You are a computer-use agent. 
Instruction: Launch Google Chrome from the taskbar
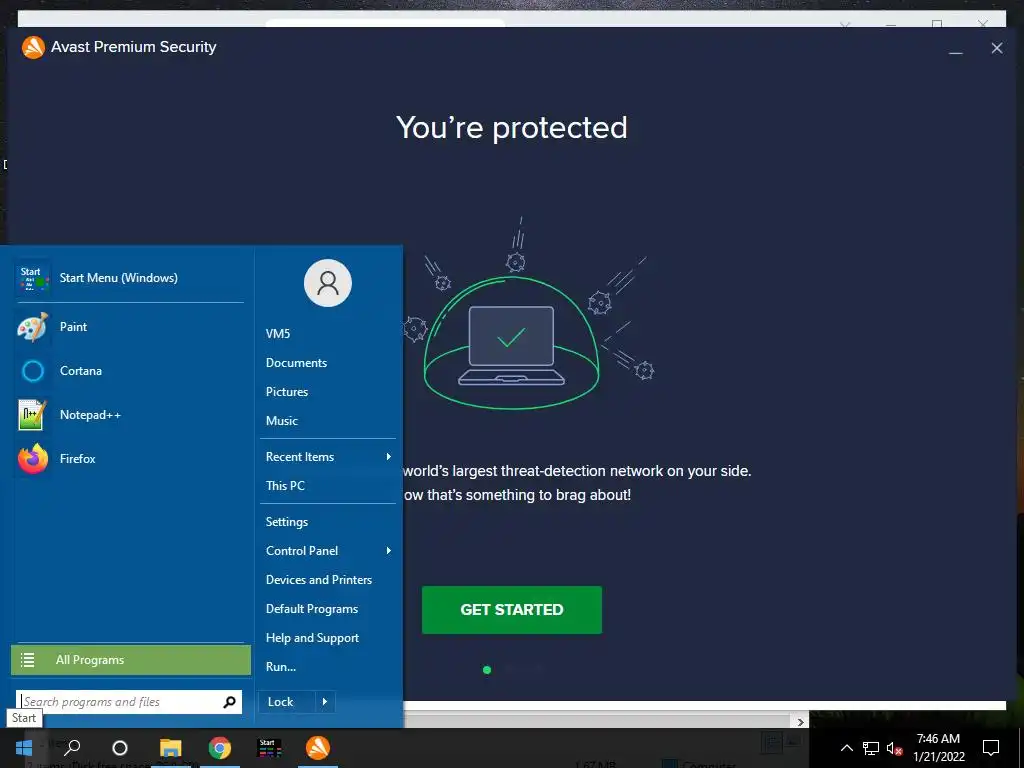(219, 748)
